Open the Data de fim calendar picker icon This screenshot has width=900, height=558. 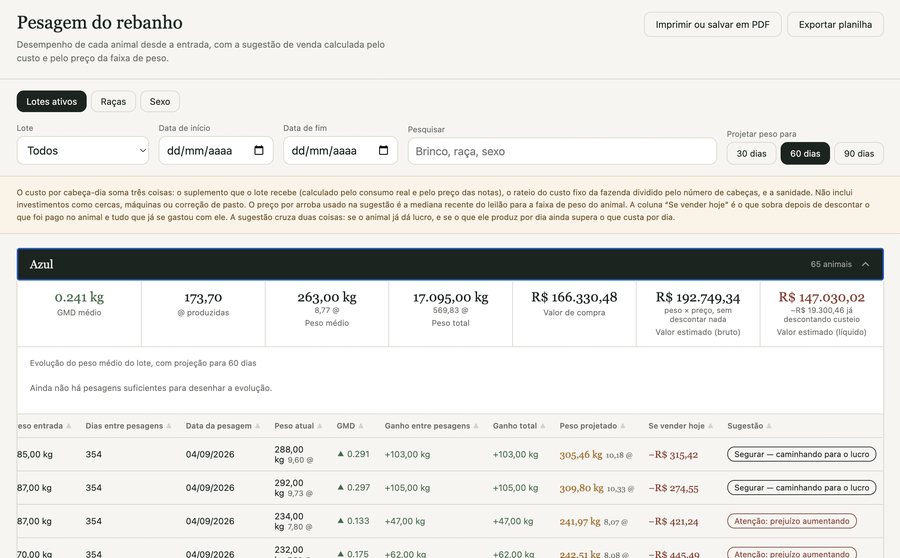click(383, 150)
